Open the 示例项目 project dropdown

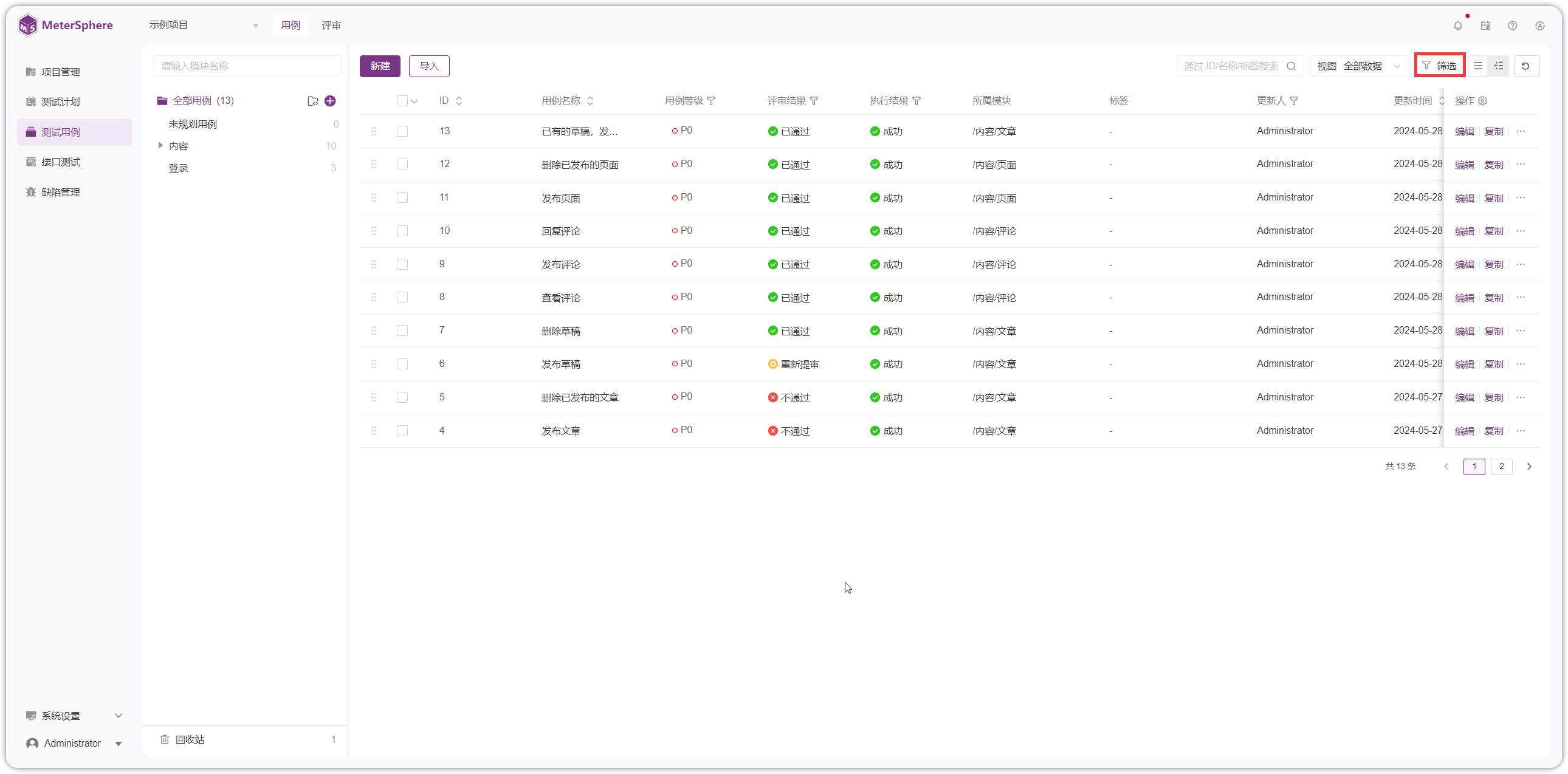(204, 25)
